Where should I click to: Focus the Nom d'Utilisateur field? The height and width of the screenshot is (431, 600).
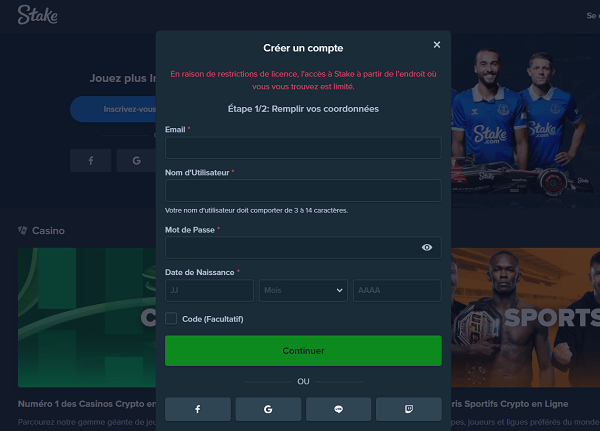pos(303,191)
